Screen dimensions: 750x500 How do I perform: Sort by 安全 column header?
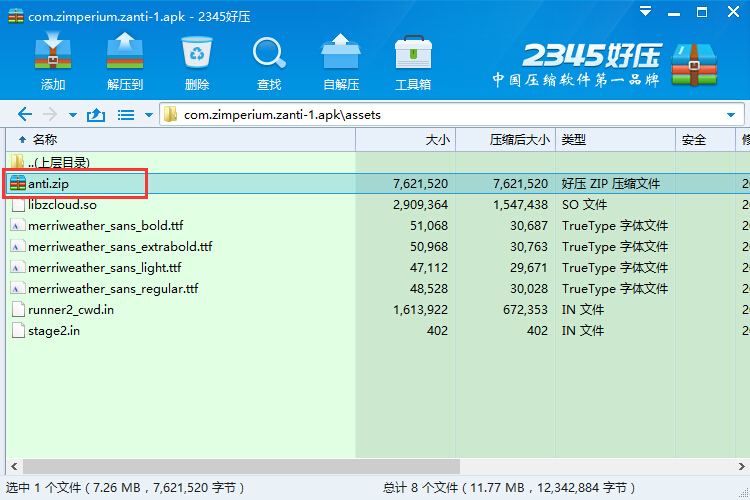(x=706, y=140)
